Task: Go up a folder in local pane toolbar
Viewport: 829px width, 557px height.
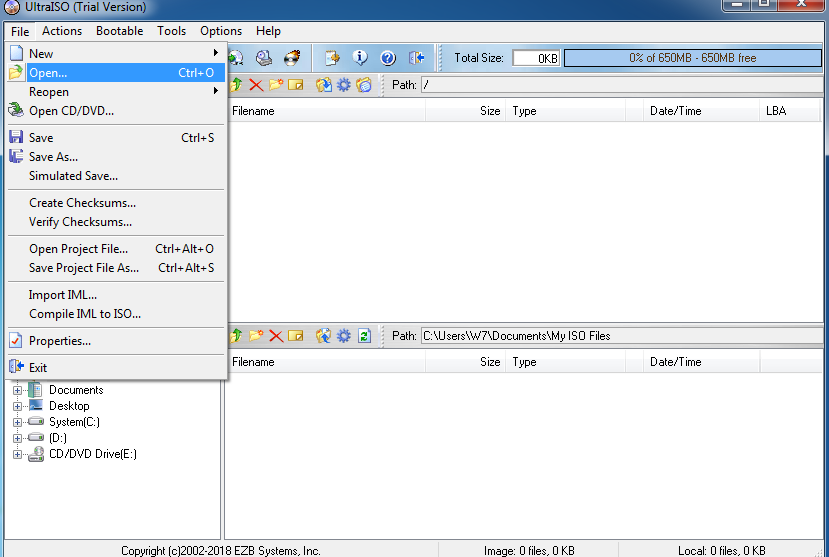Action: pos(236,336)
